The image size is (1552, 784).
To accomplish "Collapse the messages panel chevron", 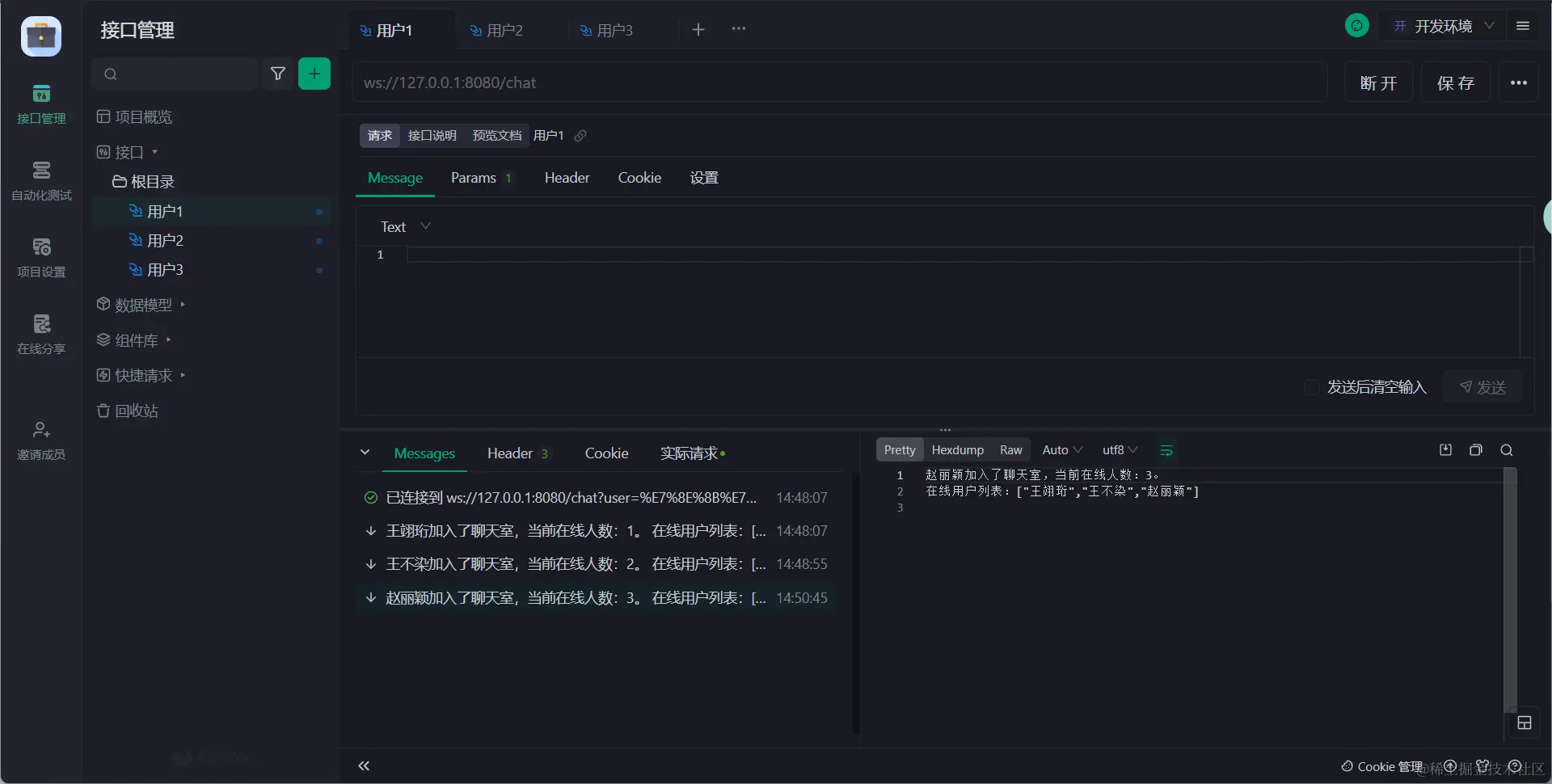I will 365,453.
